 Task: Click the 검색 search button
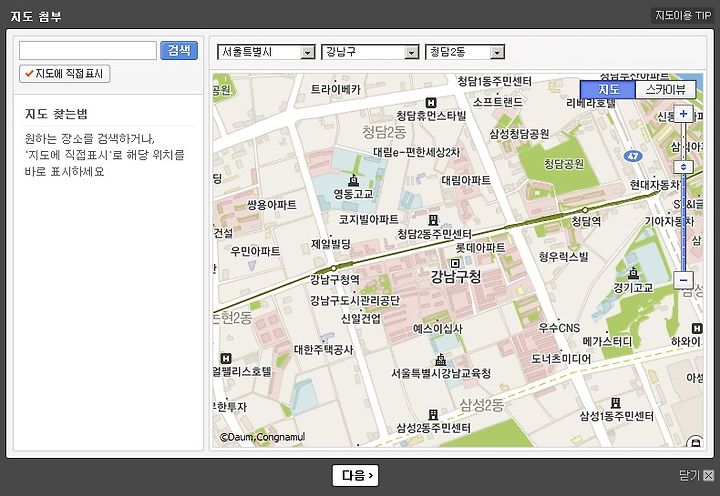(179, 50)
